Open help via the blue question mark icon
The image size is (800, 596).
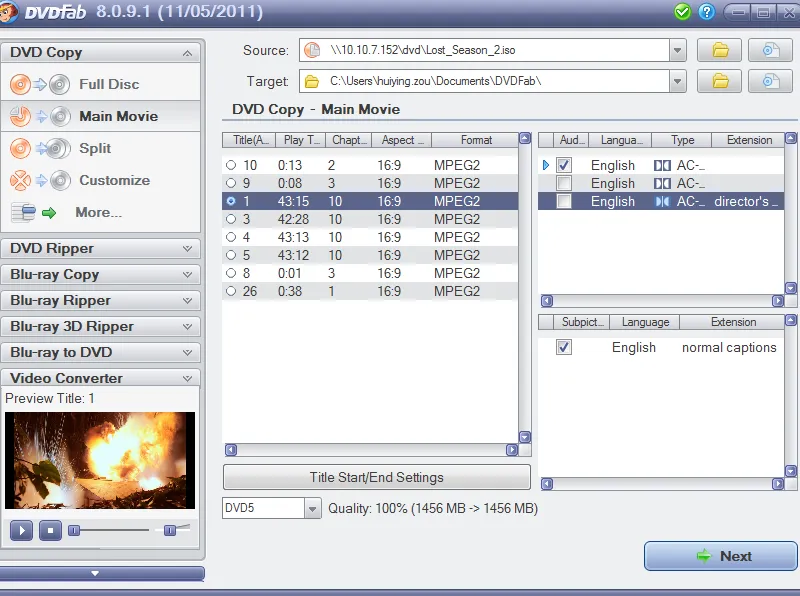coord(707,11)
